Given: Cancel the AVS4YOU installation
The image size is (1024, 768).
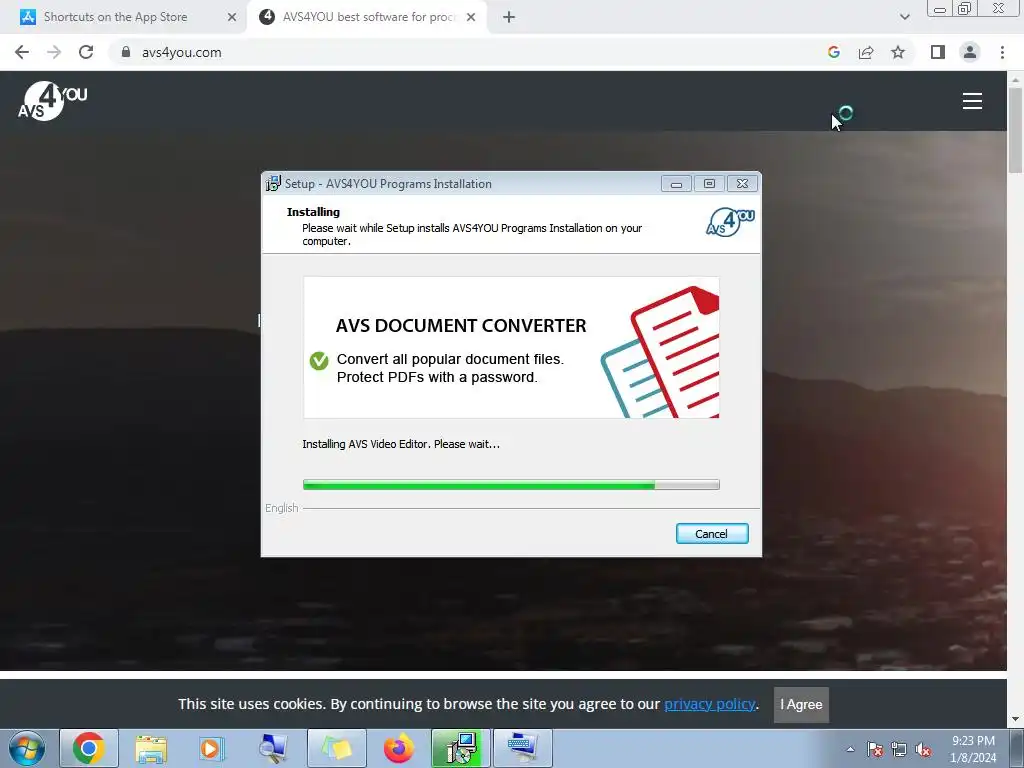Looking at the screenshot, I should point(712,534).
